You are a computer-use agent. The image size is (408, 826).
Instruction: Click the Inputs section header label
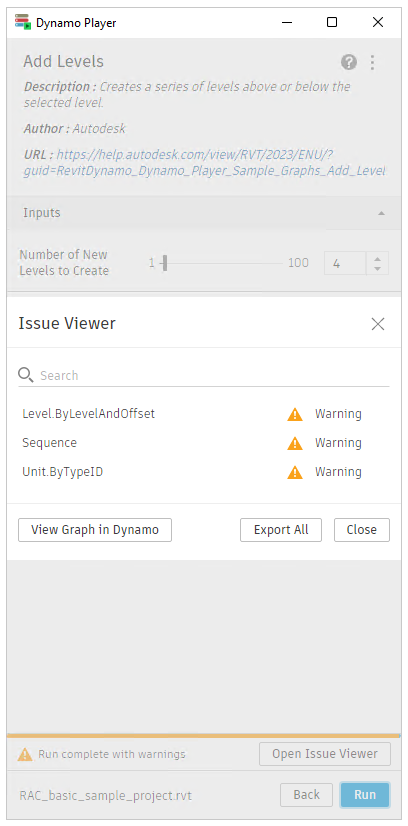[42, 213]
